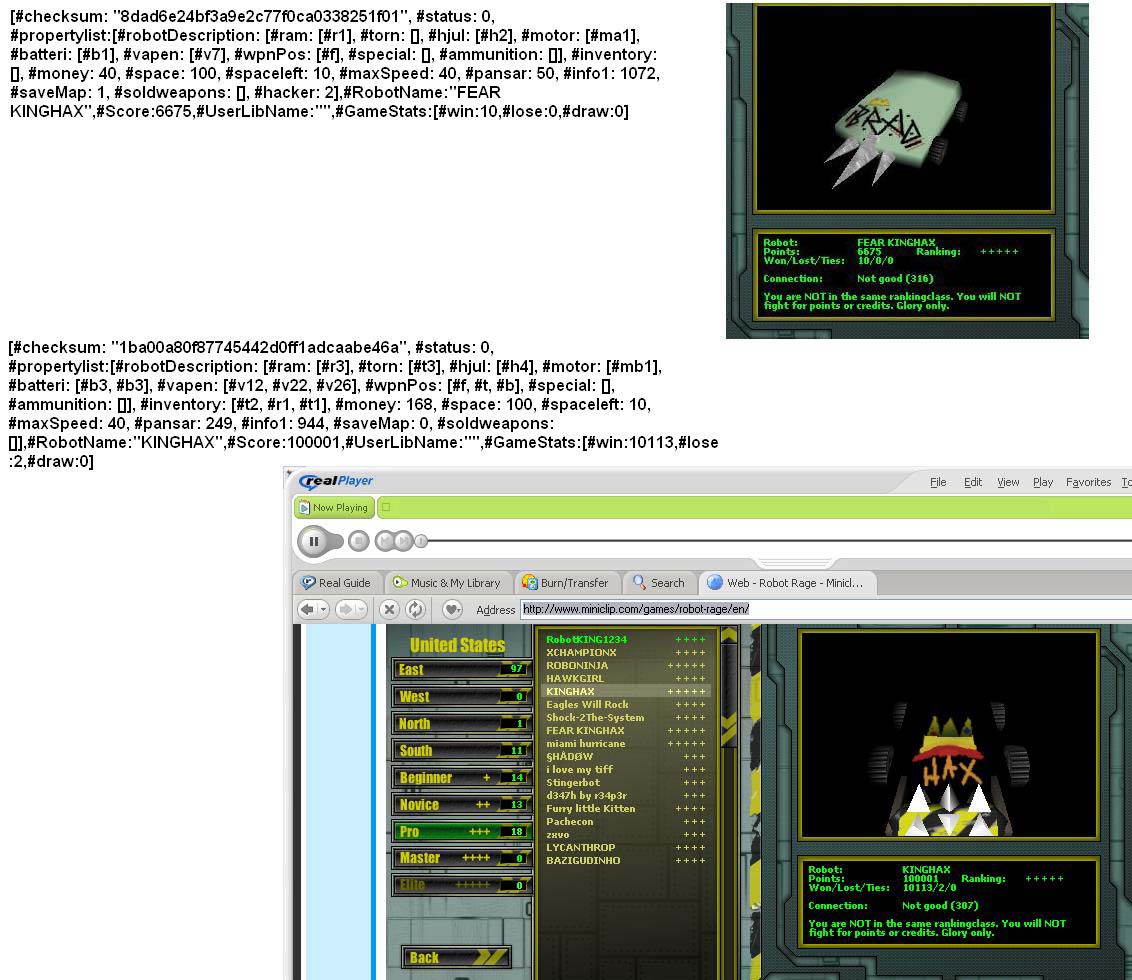Skip to the next clip

[404, 541]
